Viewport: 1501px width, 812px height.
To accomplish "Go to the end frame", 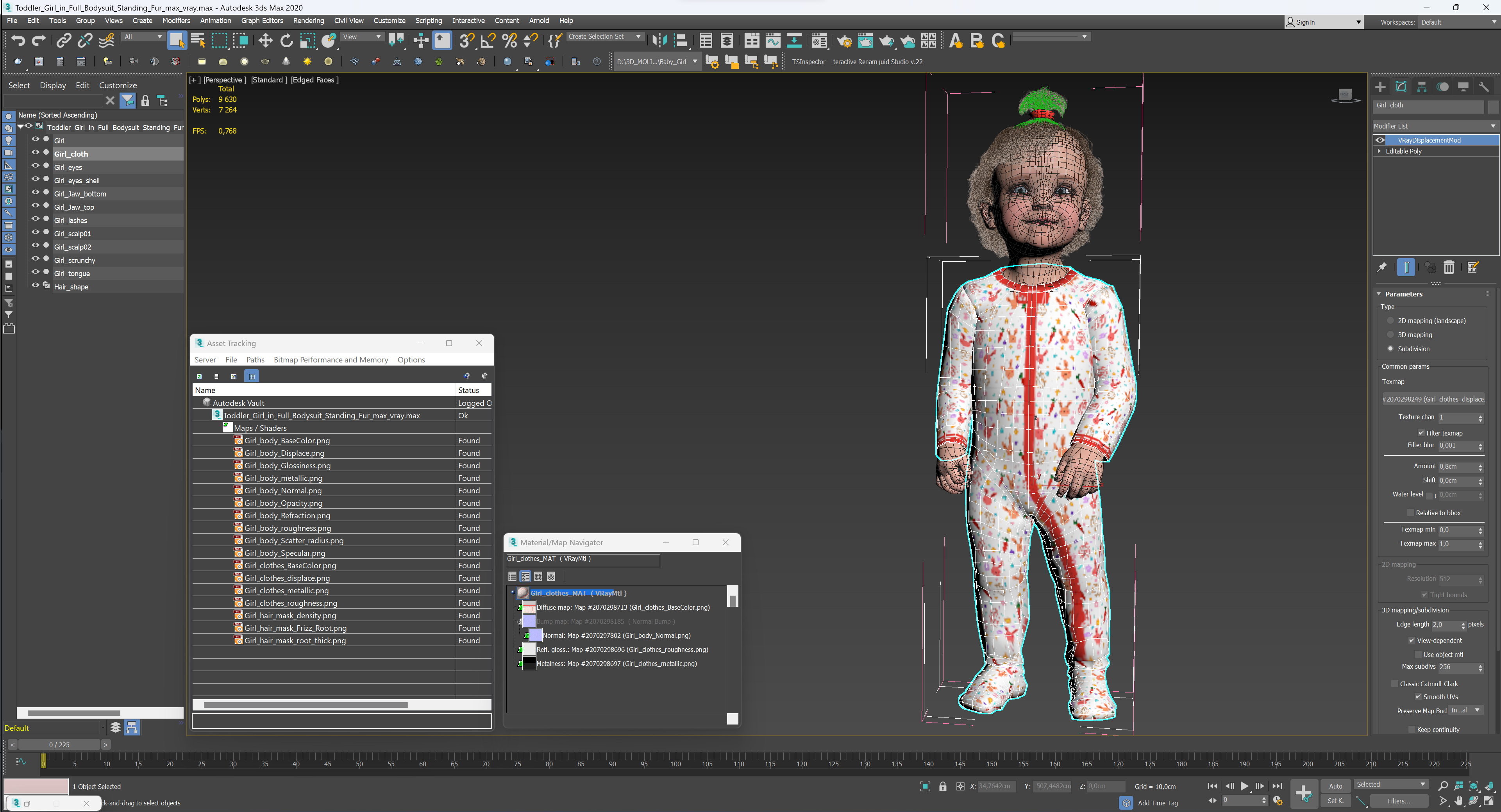I will (x=1277, y=786).
